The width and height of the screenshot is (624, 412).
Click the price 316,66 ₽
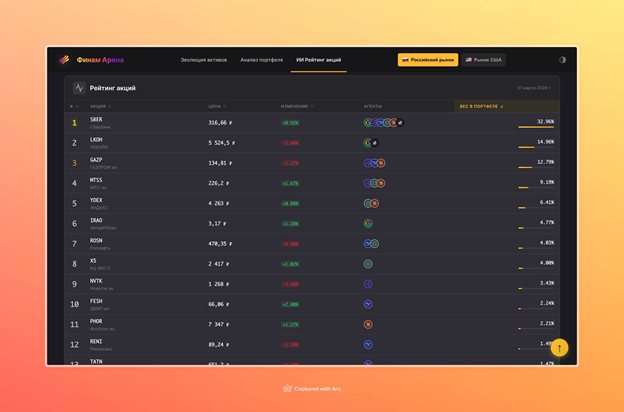(x=220, y=123)
